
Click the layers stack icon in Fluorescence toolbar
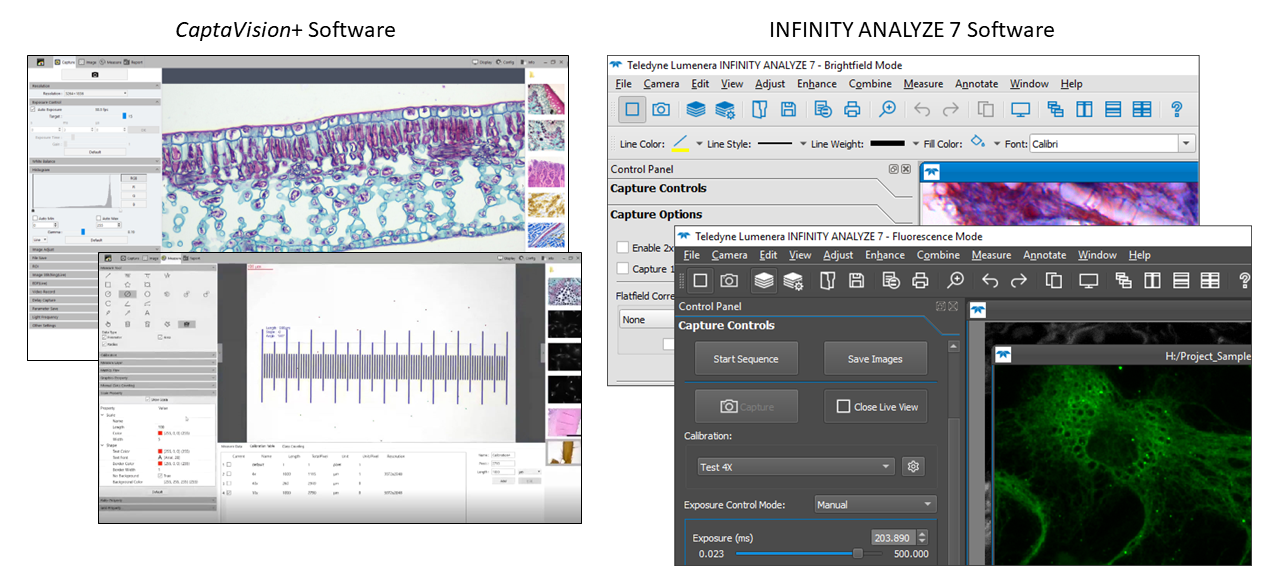point(764,281)
